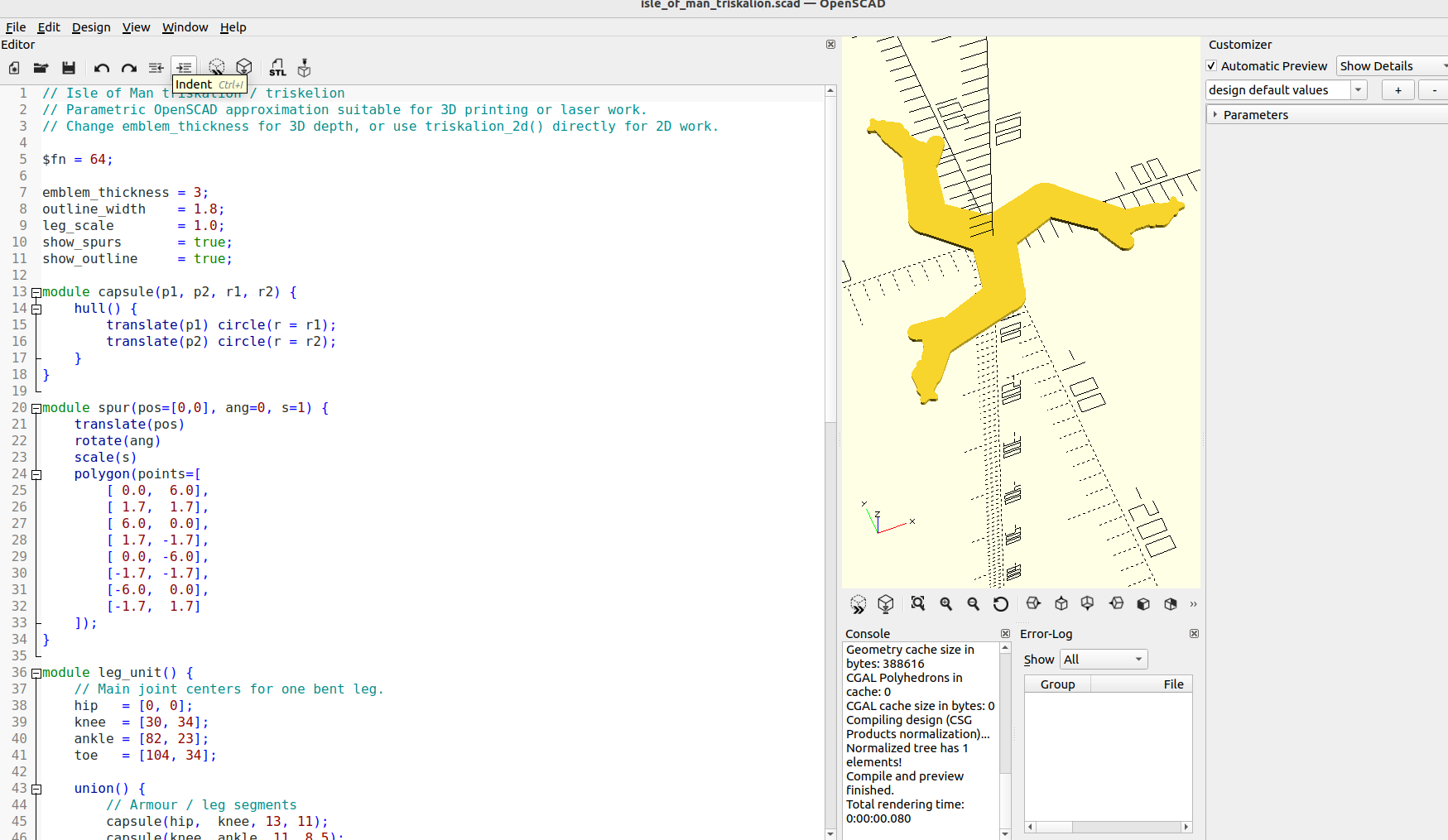The width and height of the screenshot is (1448, 840).
Task: Click 'Total rendering time:' in the Console
Action: (x=905, y=804)
